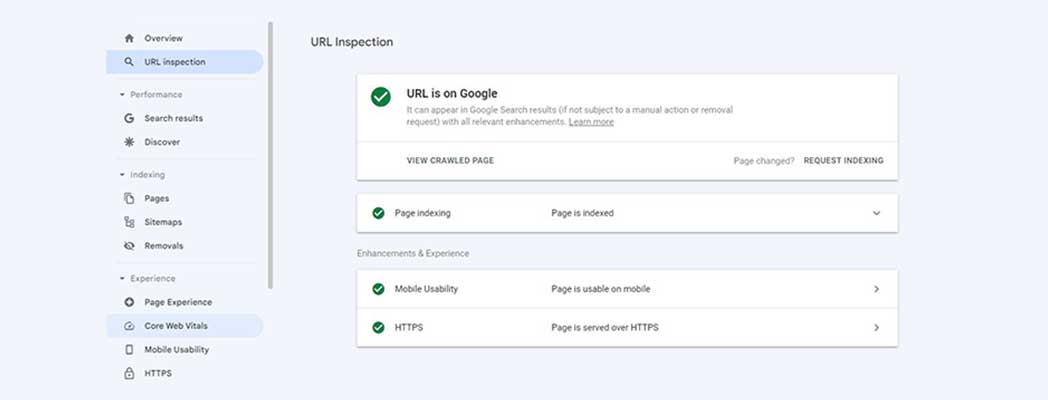Click the HTTPS padlock icon in sidebar

click(129, 374)
